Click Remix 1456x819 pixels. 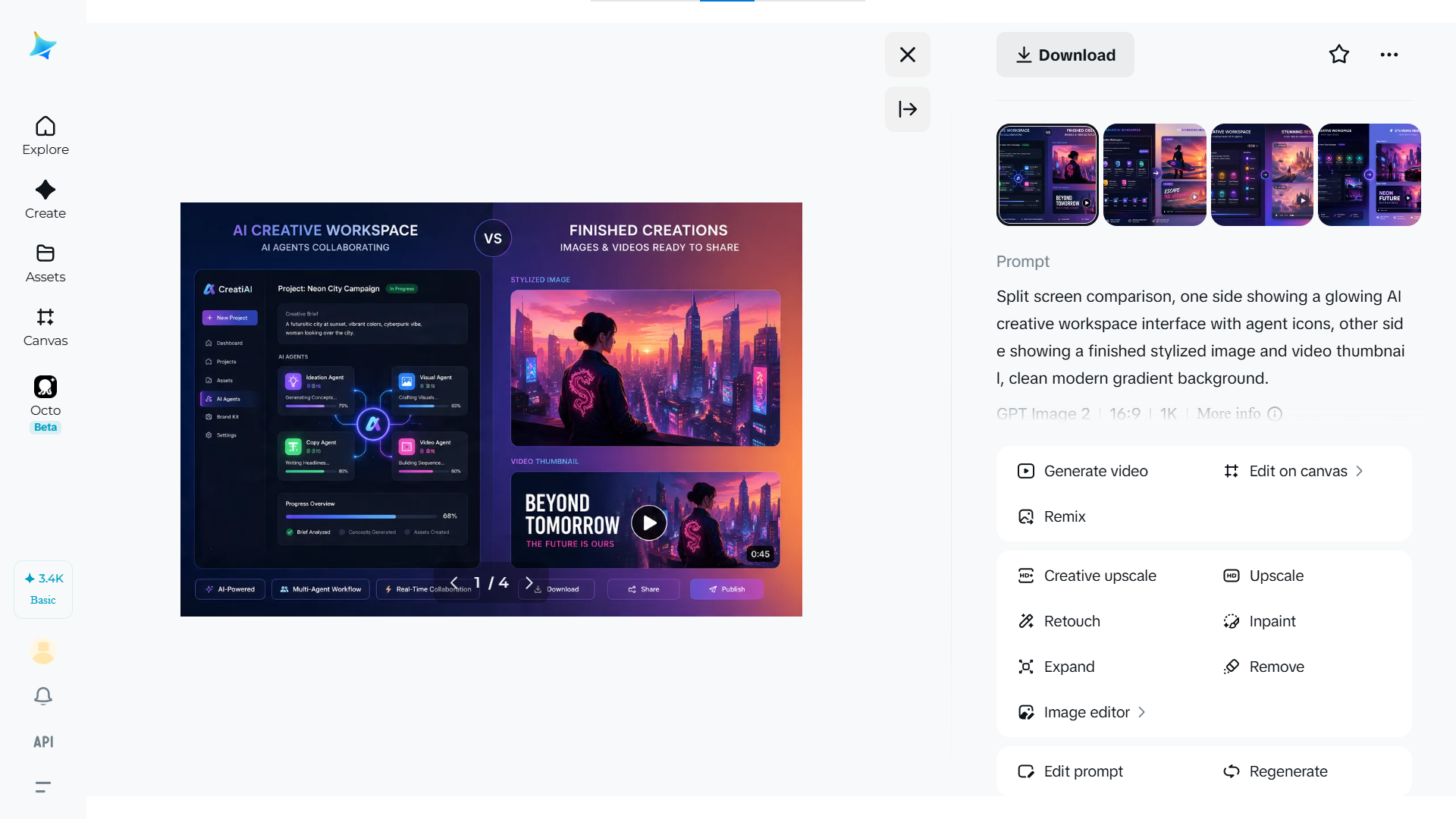coord(1052,516)
